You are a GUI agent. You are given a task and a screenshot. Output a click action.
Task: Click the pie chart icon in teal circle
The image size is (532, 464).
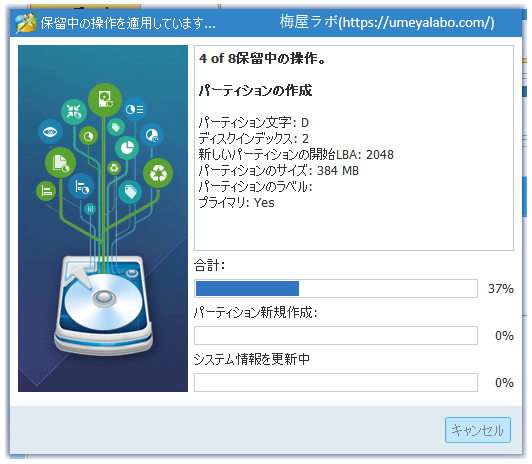(x=127, y=147)
